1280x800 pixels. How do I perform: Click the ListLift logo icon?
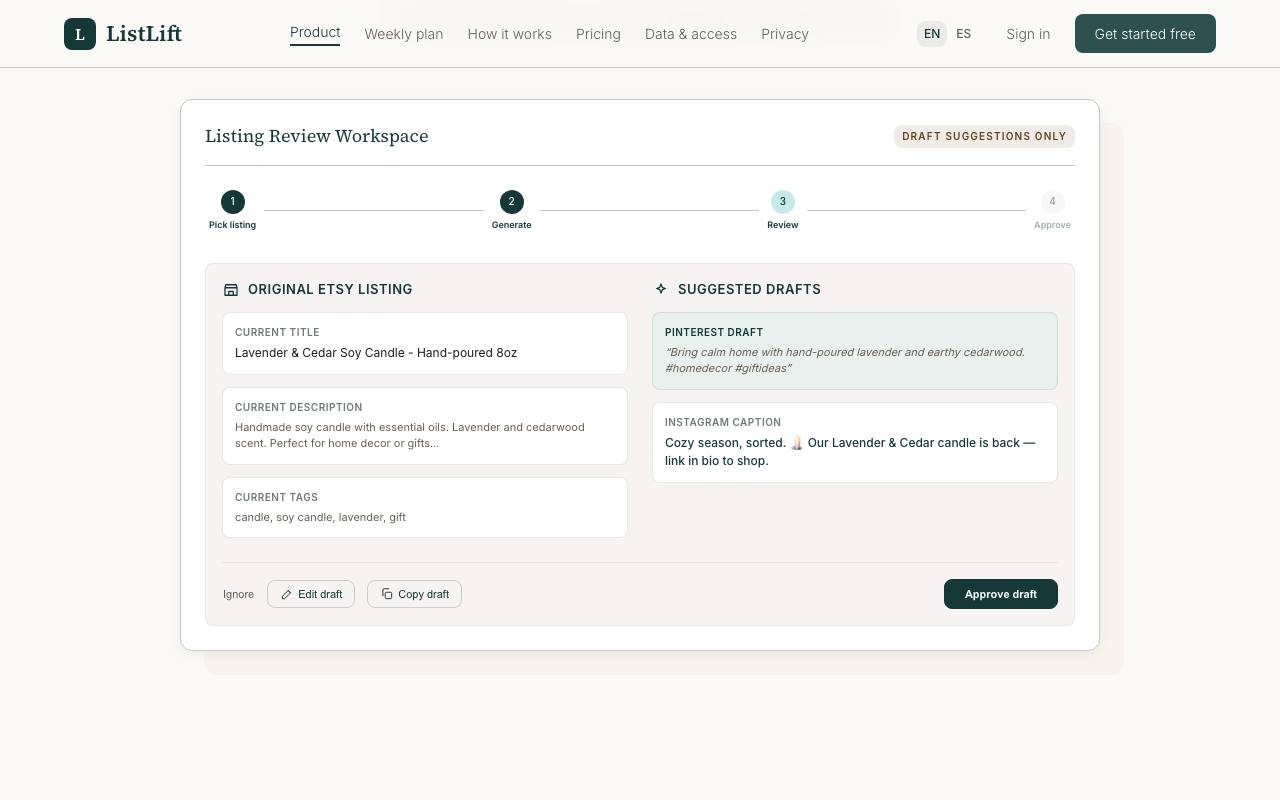coord(80,34)
